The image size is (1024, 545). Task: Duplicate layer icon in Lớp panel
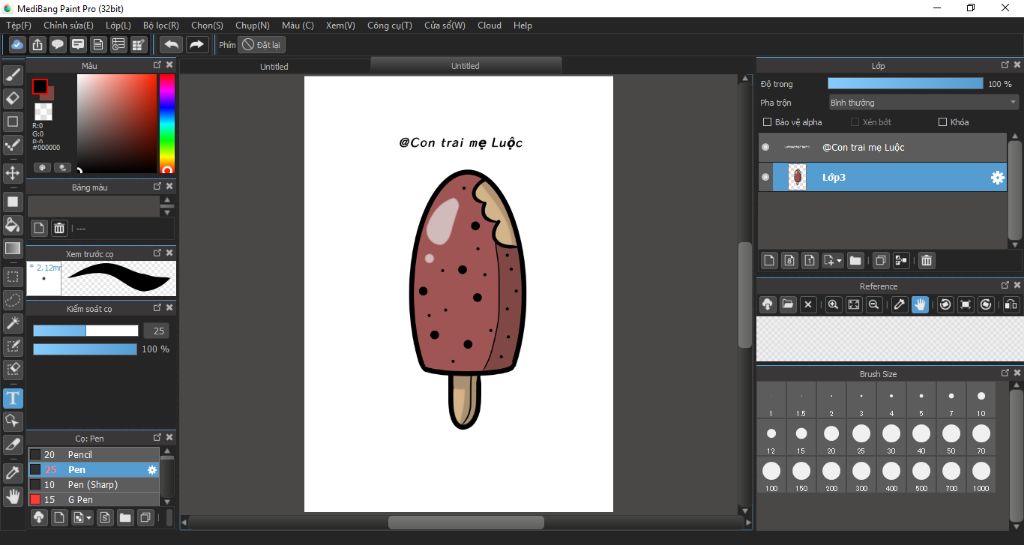tap(880, 260)
